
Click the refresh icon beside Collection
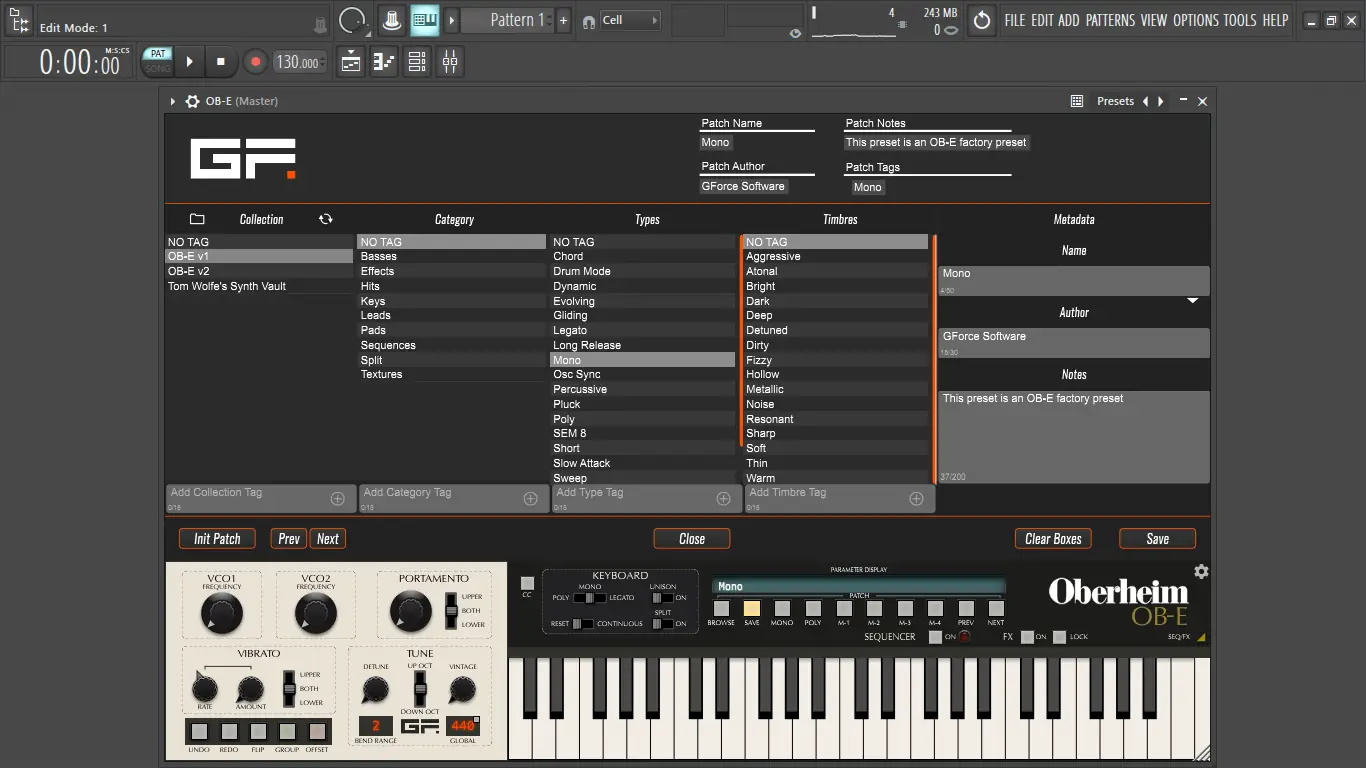(325, 219)
